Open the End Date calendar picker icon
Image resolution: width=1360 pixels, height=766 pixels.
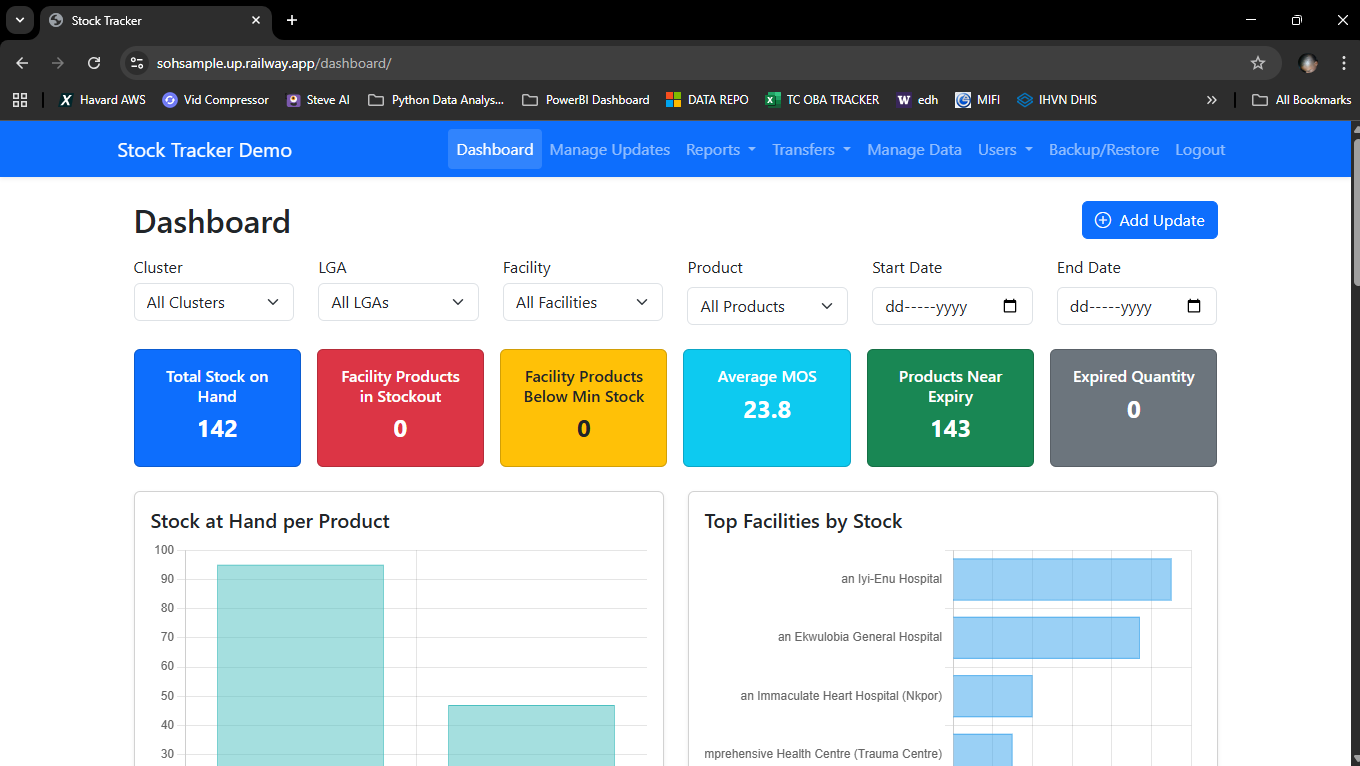pyautogui.click(x=1194, y=306)
